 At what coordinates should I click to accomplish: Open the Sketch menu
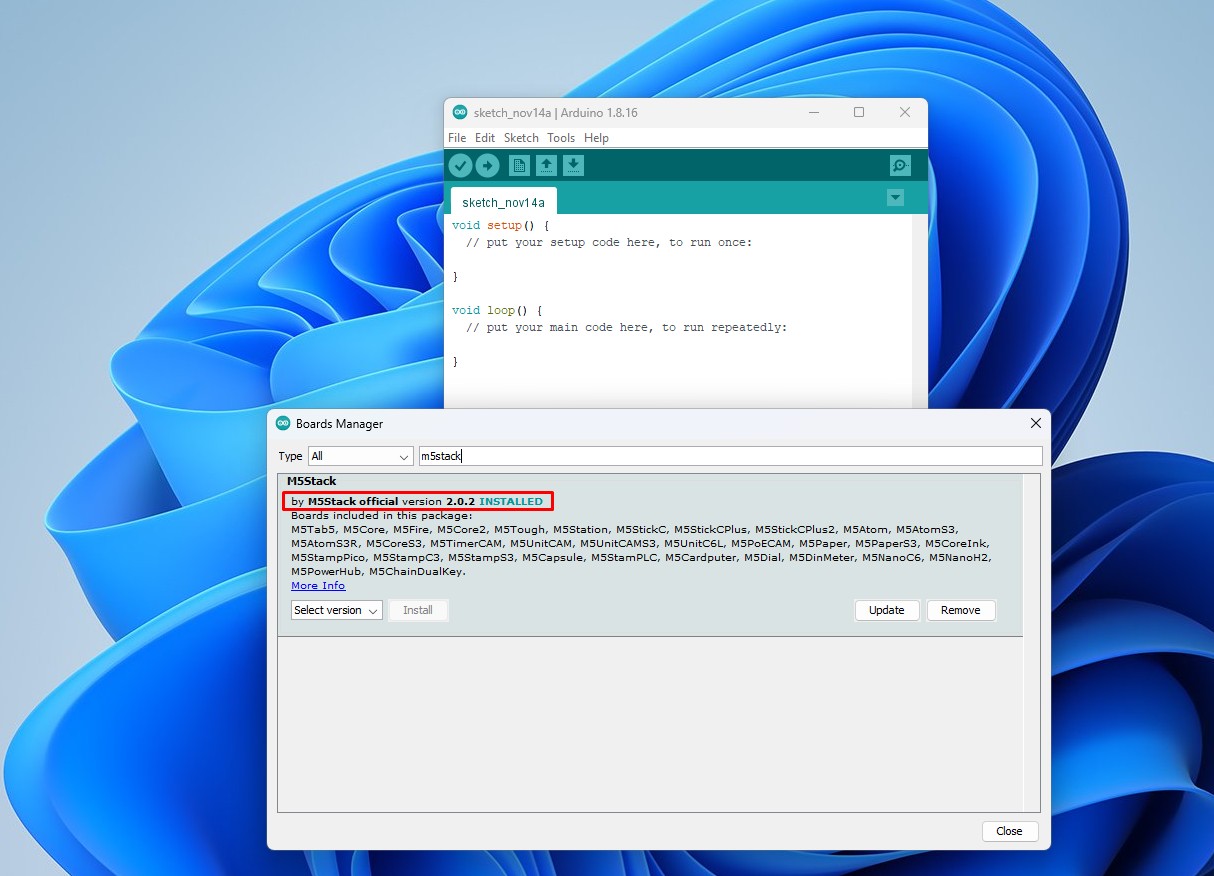coord(521,138)
